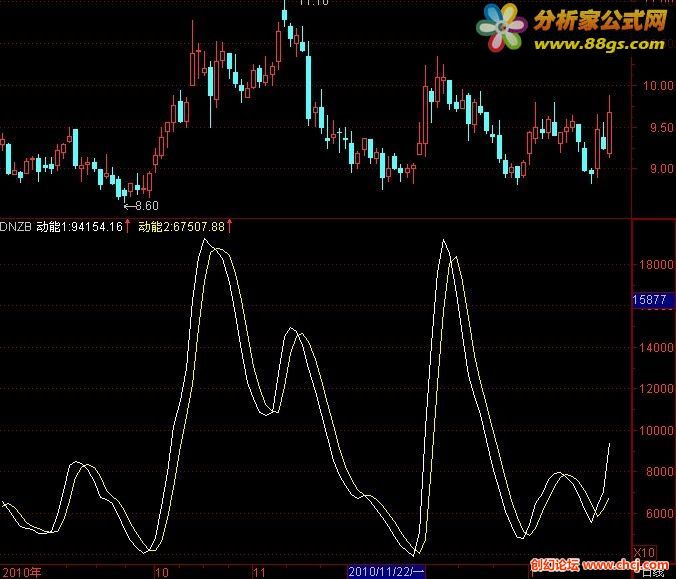Select the 动能1:94154.16 indicator value
This screenshot has width=676, height=579.
click(x=80, y=226)
